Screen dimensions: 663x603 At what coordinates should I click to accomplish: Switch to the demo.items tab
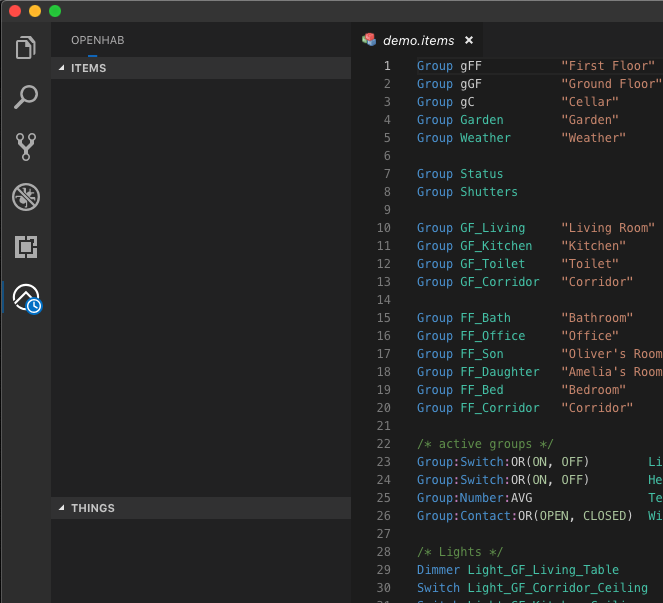(x=418, y=41)
